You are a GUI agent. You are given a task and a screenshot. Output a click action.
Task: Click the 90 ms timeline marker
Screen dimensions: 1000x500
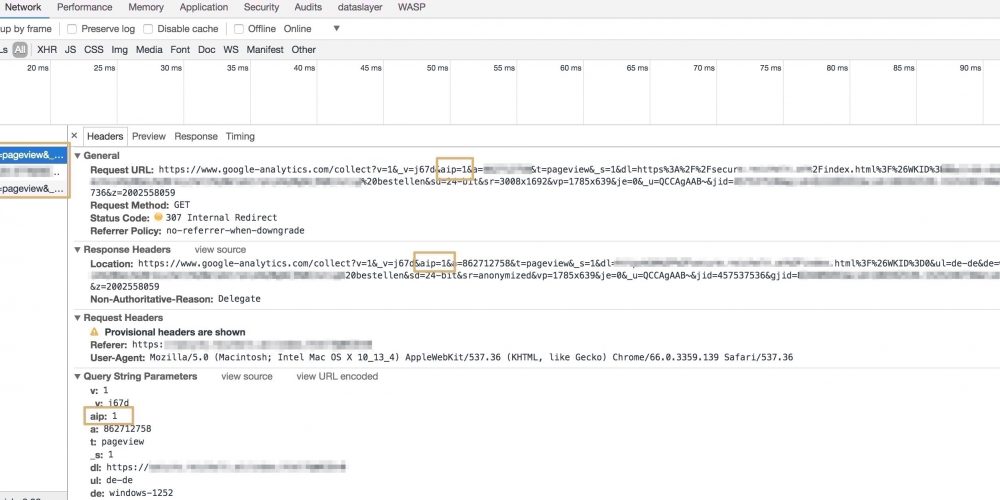pos(970,68)
